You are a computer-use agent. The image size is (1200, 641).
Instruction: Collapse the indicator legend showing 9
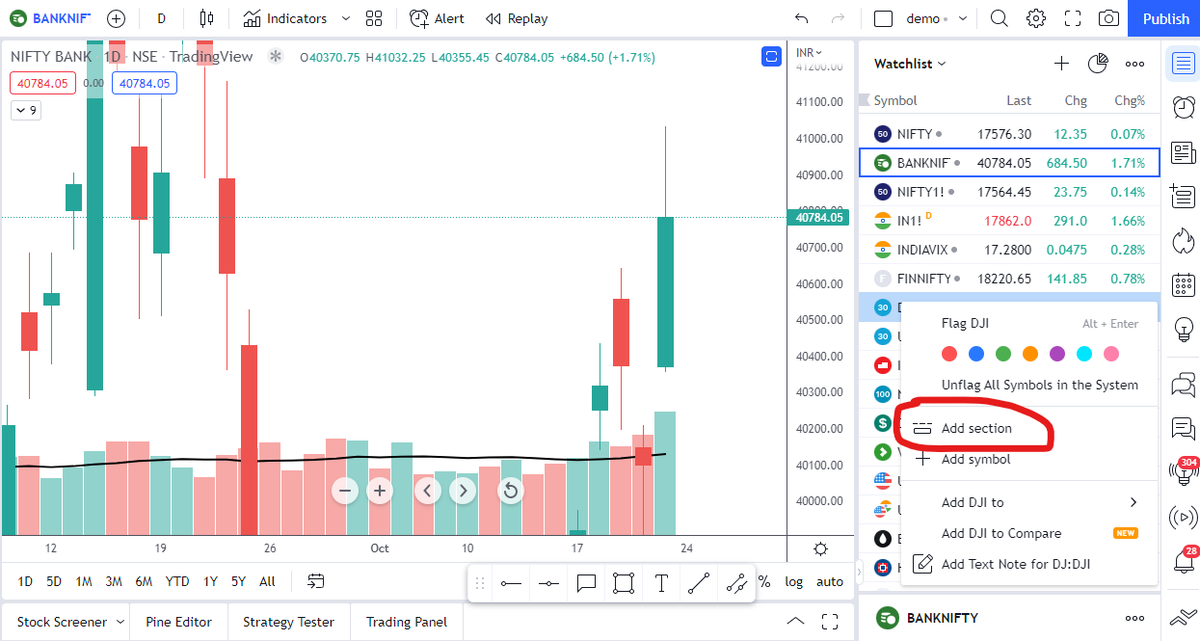pyautogui.click(x=26, y=110)
